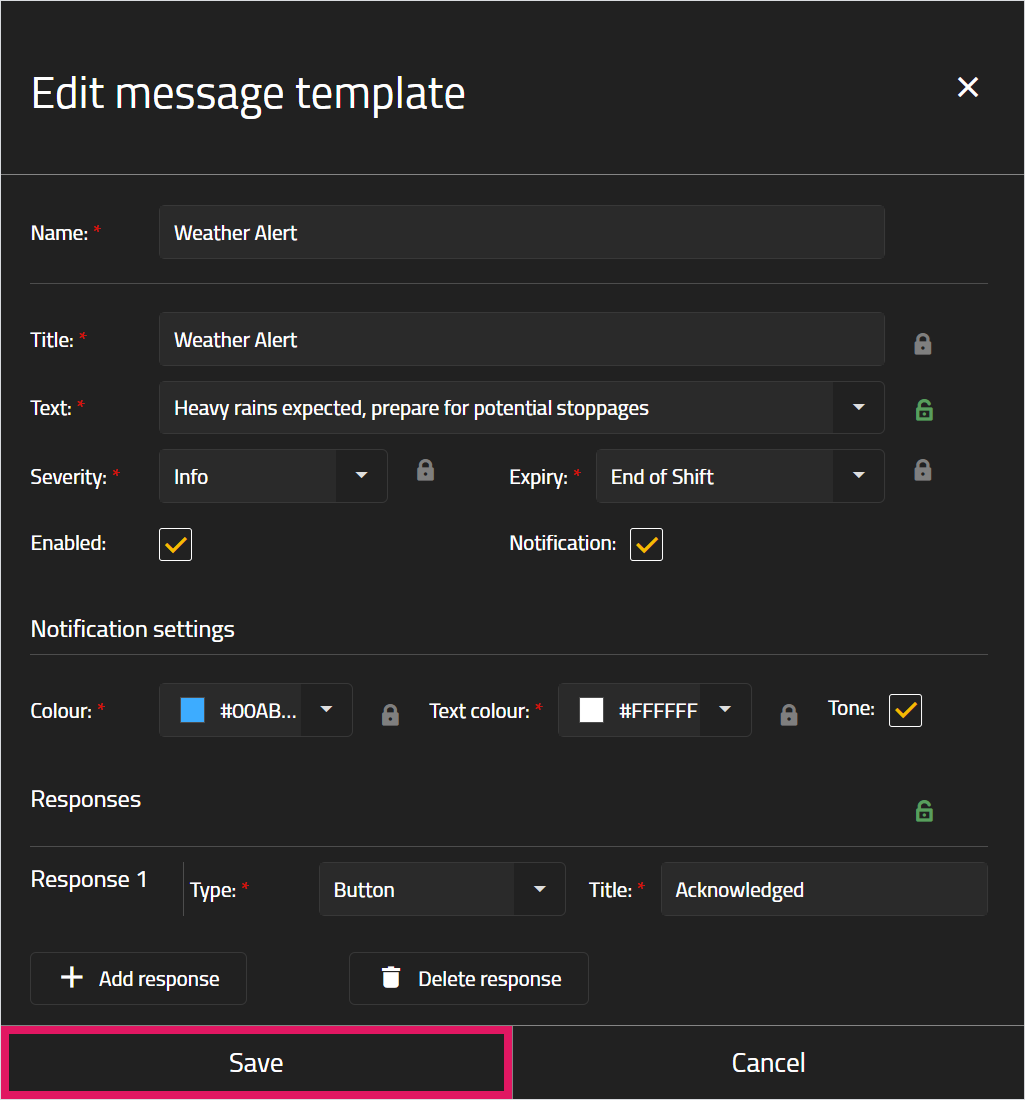Save the message template
Image resolution: width=1025 pixels, height=1100 pixels.
click(x=256, y=1063)
